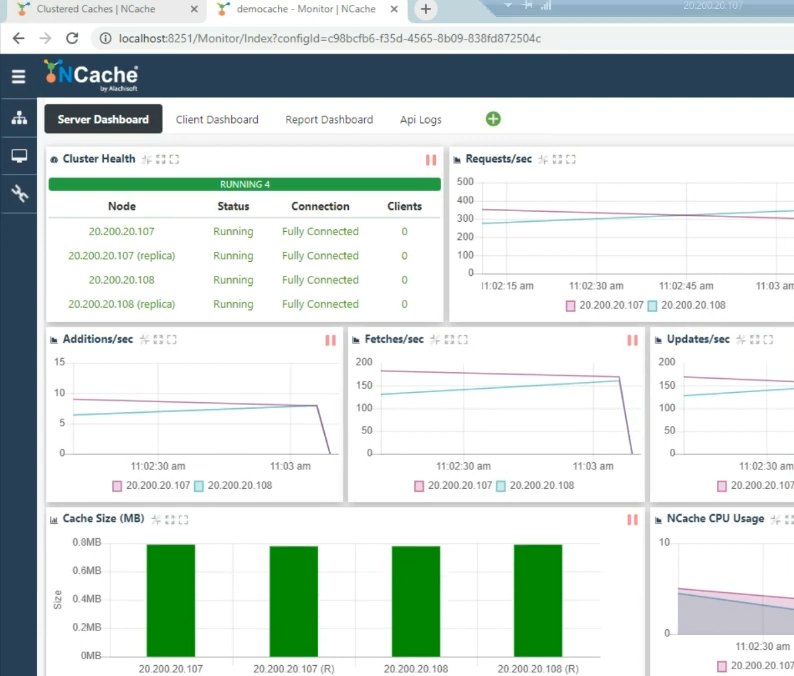Viewport: 794px width, 676px height.
Task: Click the full-screen bracket icon on Cluster Health
Action: pyautogui.click(x=174, y=160)
